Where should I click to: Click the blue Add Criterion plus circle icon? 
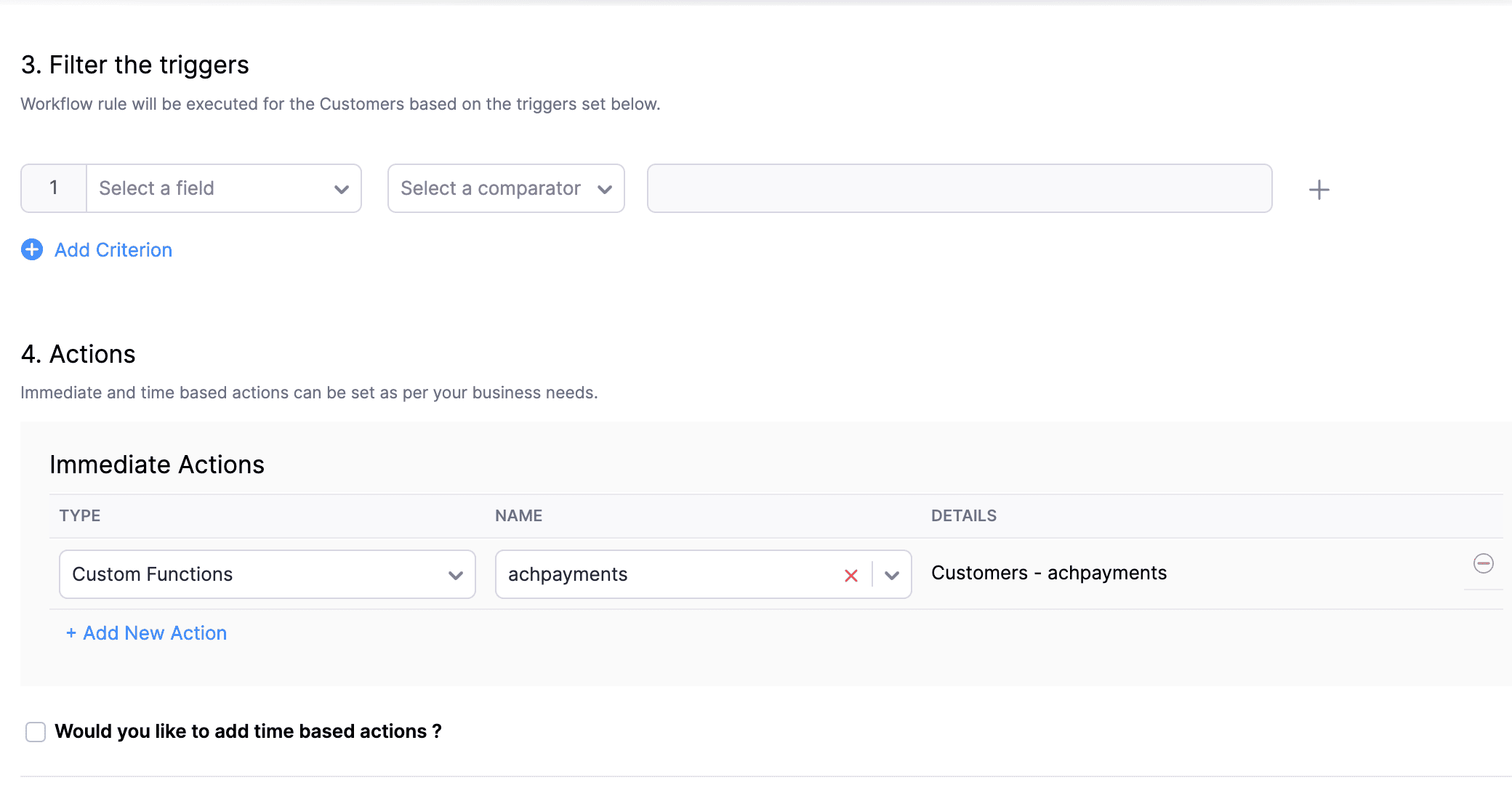coord(32,249)
